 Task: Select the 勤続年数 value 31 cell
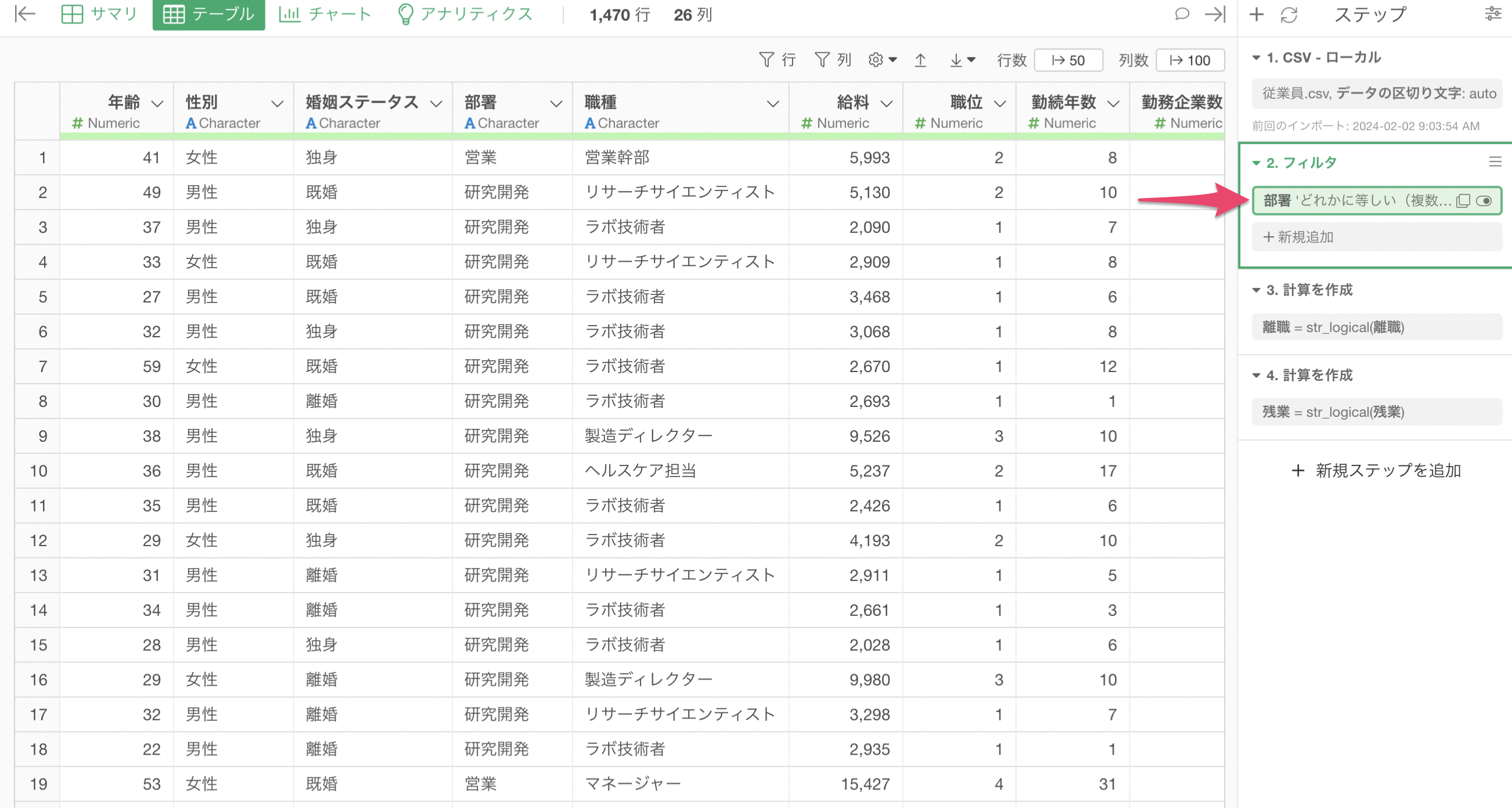pyautogui.click(x=1072, y=784)
